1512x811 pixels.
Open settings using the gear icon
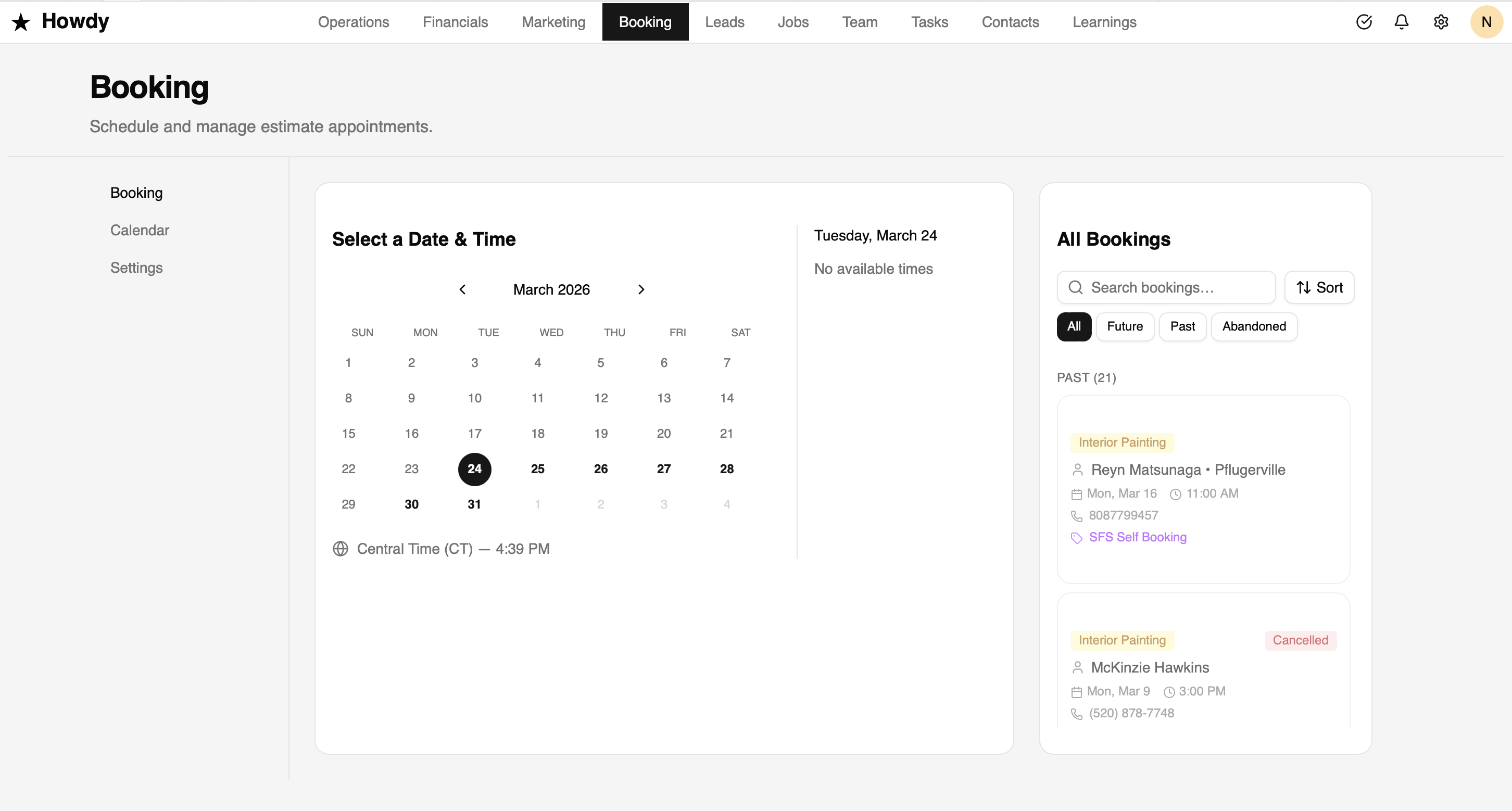click(1441, 22)
